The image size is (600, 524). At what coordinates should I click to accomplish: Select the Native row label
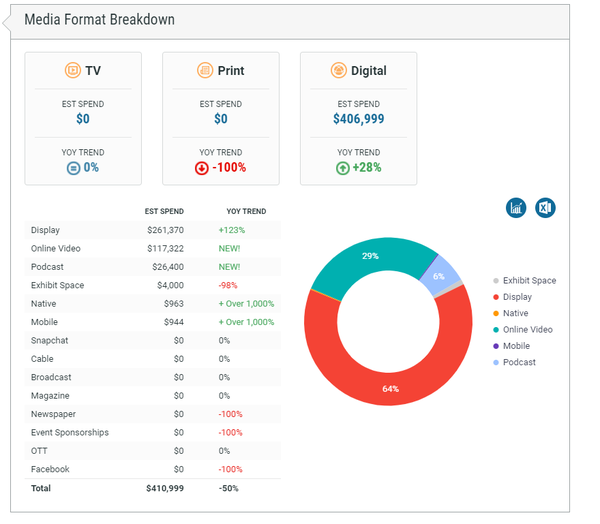click(x=43, y=304)
